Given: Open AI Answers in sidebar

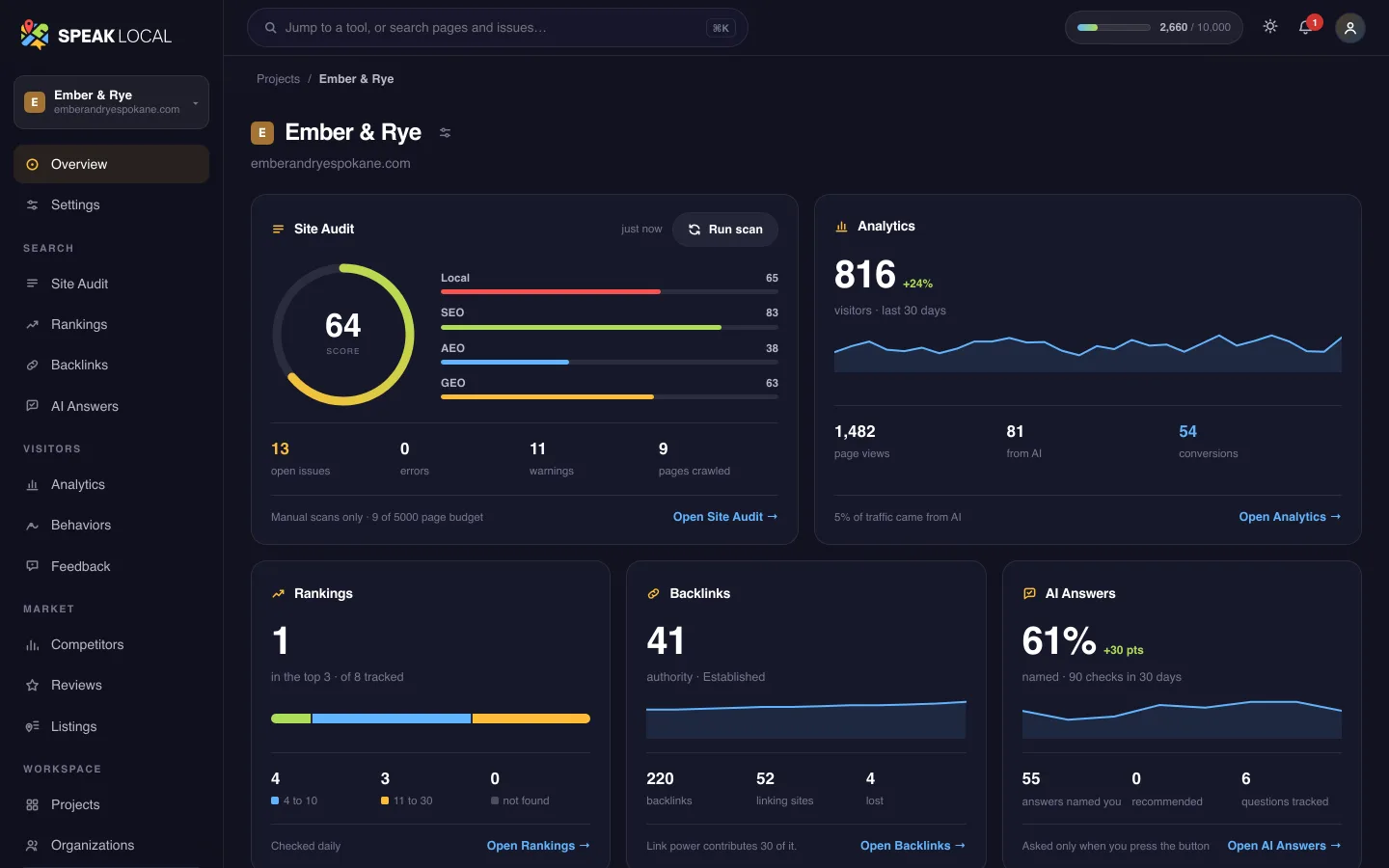Looking at the screenshot, I should pyautogui.click(x=111, y=406).
